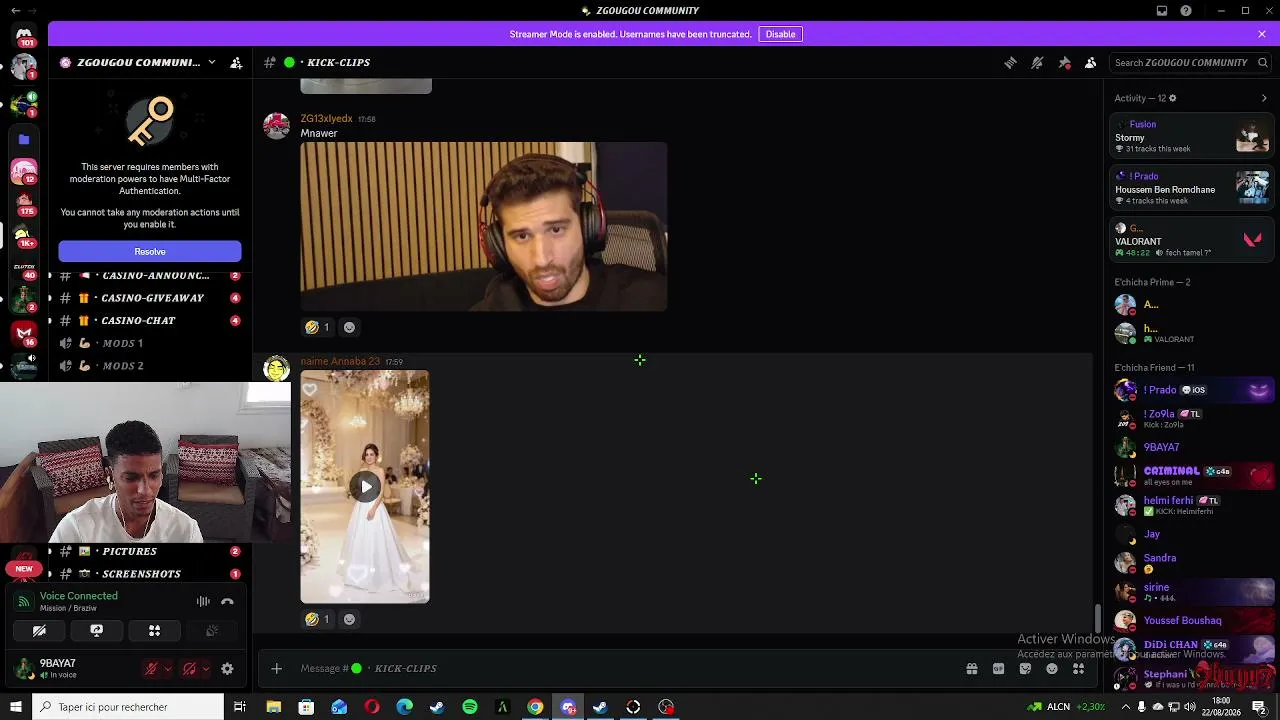Open User Settings gear
1280x720 pixels.
[x=227, y=669]
